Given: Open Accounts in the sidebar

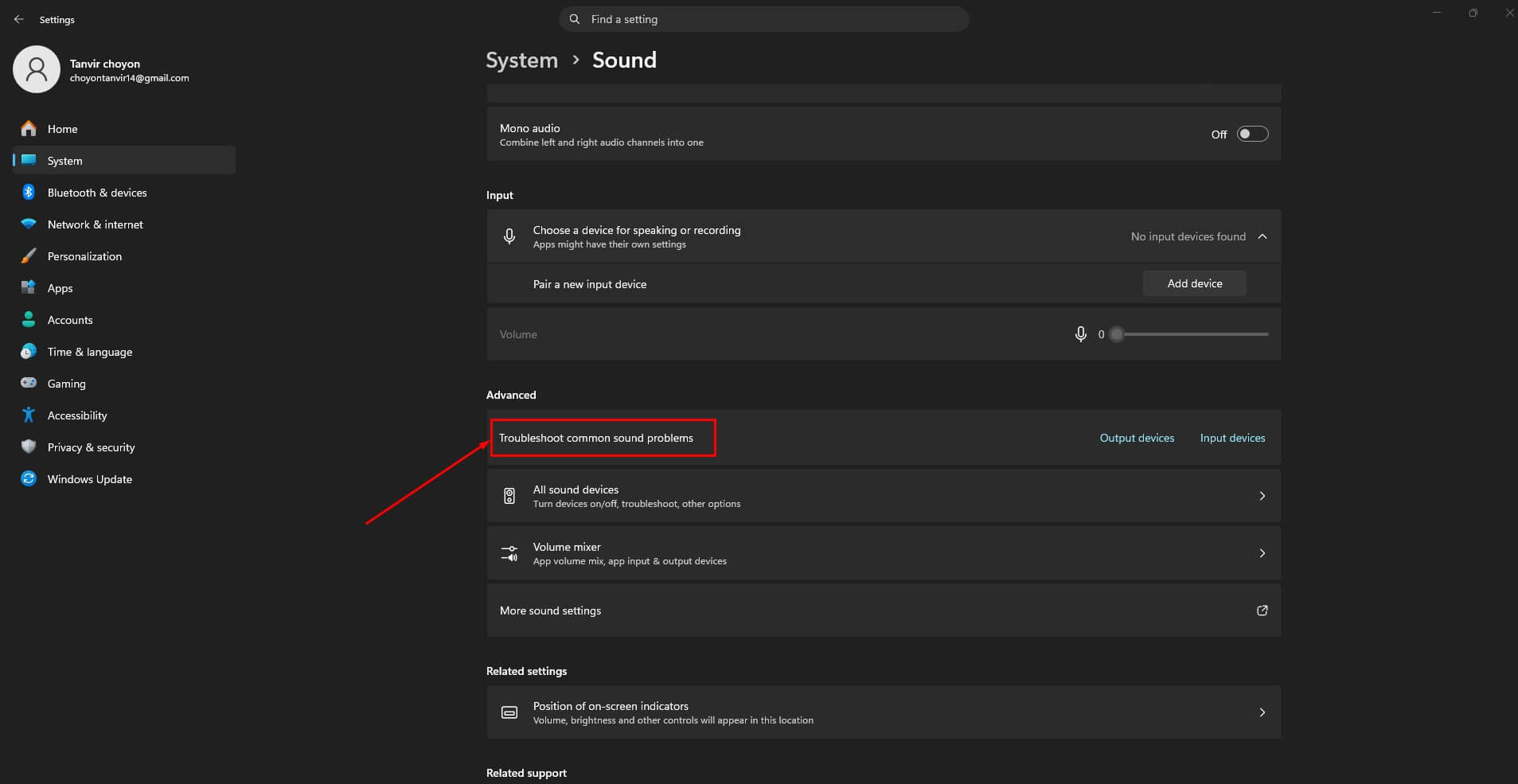Looking at the screenshot, I should pos(124,319).
